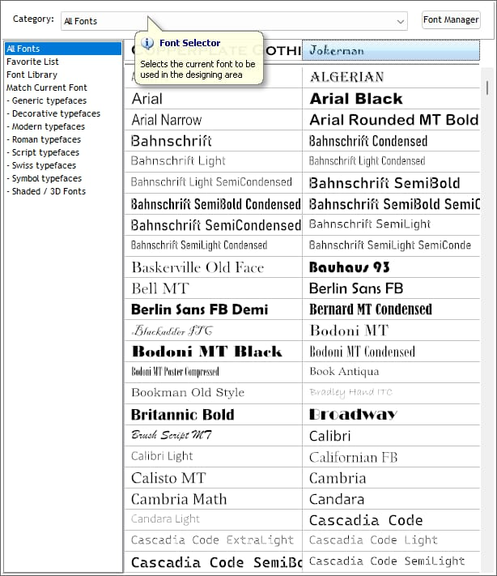The width and height of the screenshot is (497, 576).
Task: Pick the Bahnschrift SemiBold font
Action: coord(391,183)
